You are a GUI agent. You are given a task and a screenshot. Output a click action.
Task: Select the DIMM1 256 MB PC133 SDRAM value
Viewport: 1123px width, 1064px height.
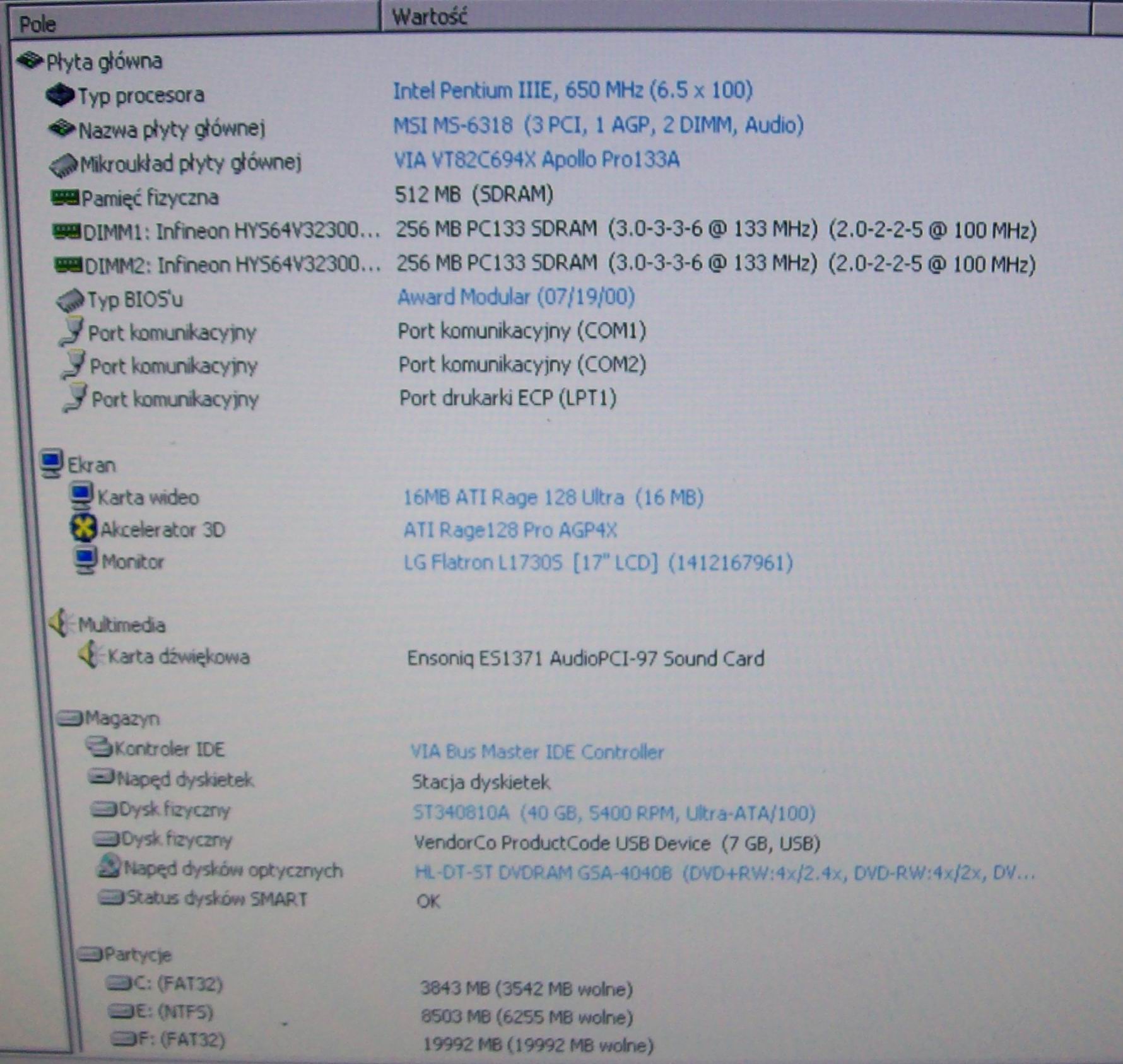point(716,229)
